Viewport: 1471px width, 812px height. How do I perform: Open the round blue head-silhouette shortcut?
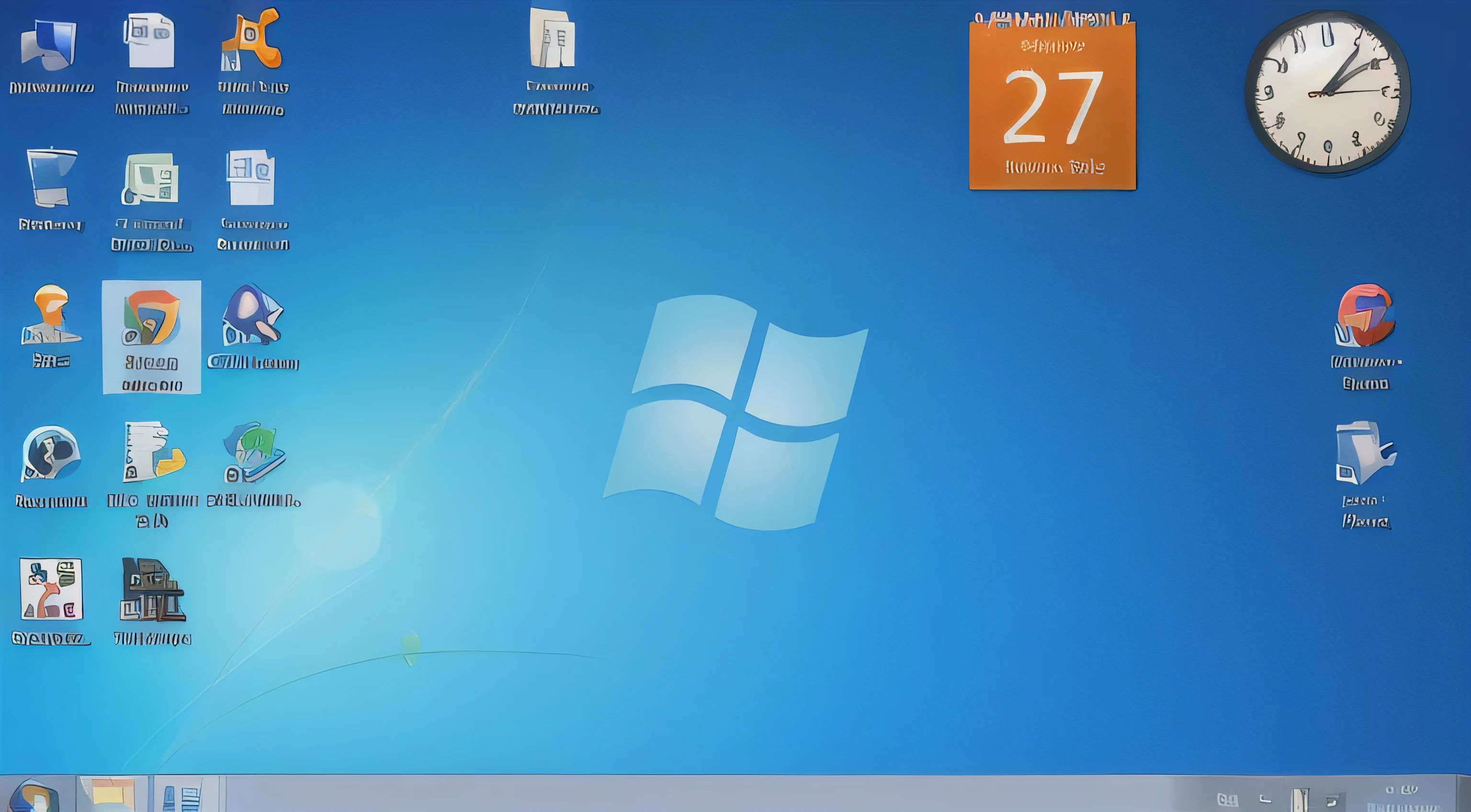(x=51, y=452)
